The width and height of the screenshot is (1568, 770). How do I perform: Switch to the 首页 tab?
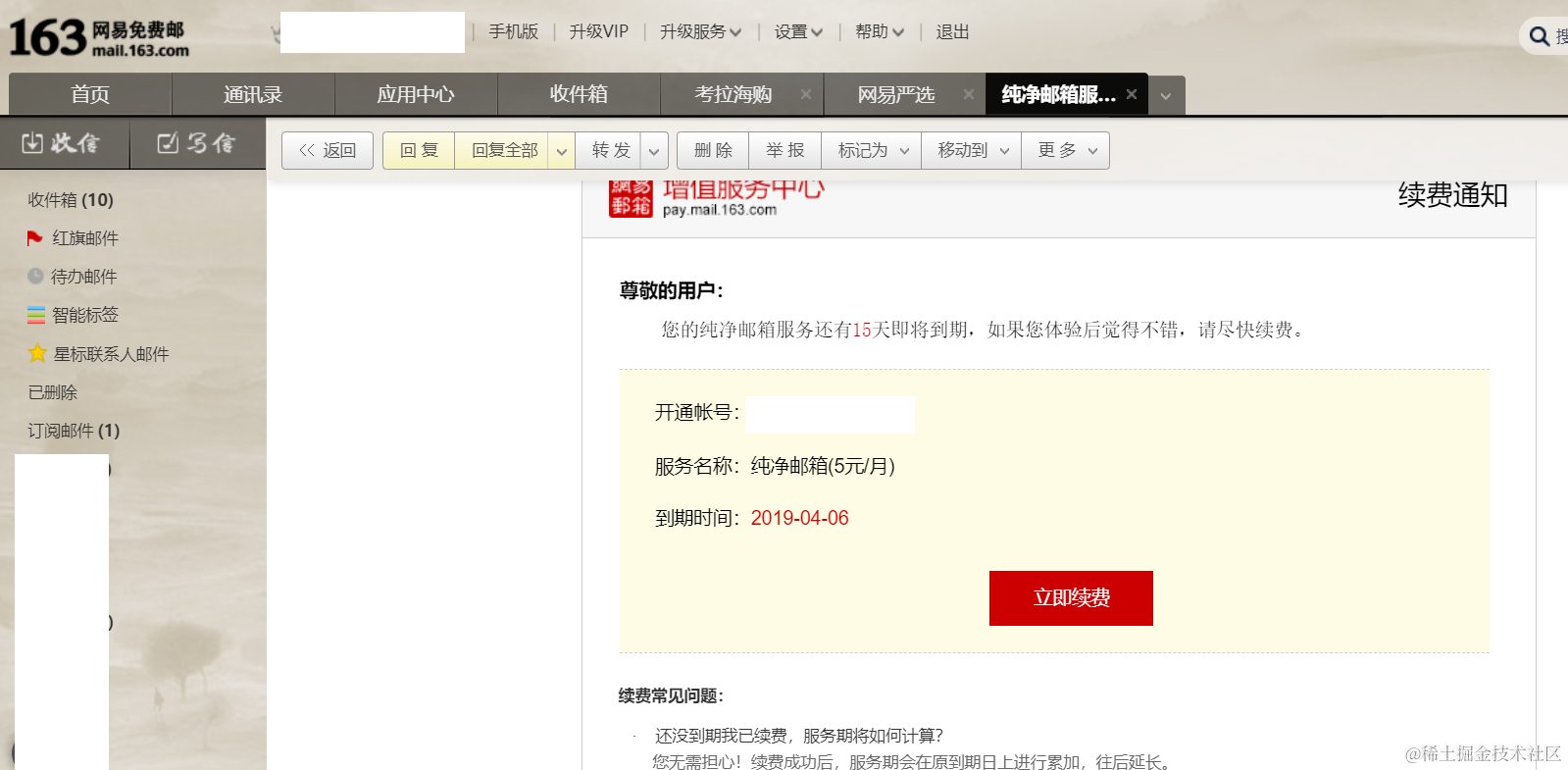click(90, 94)
